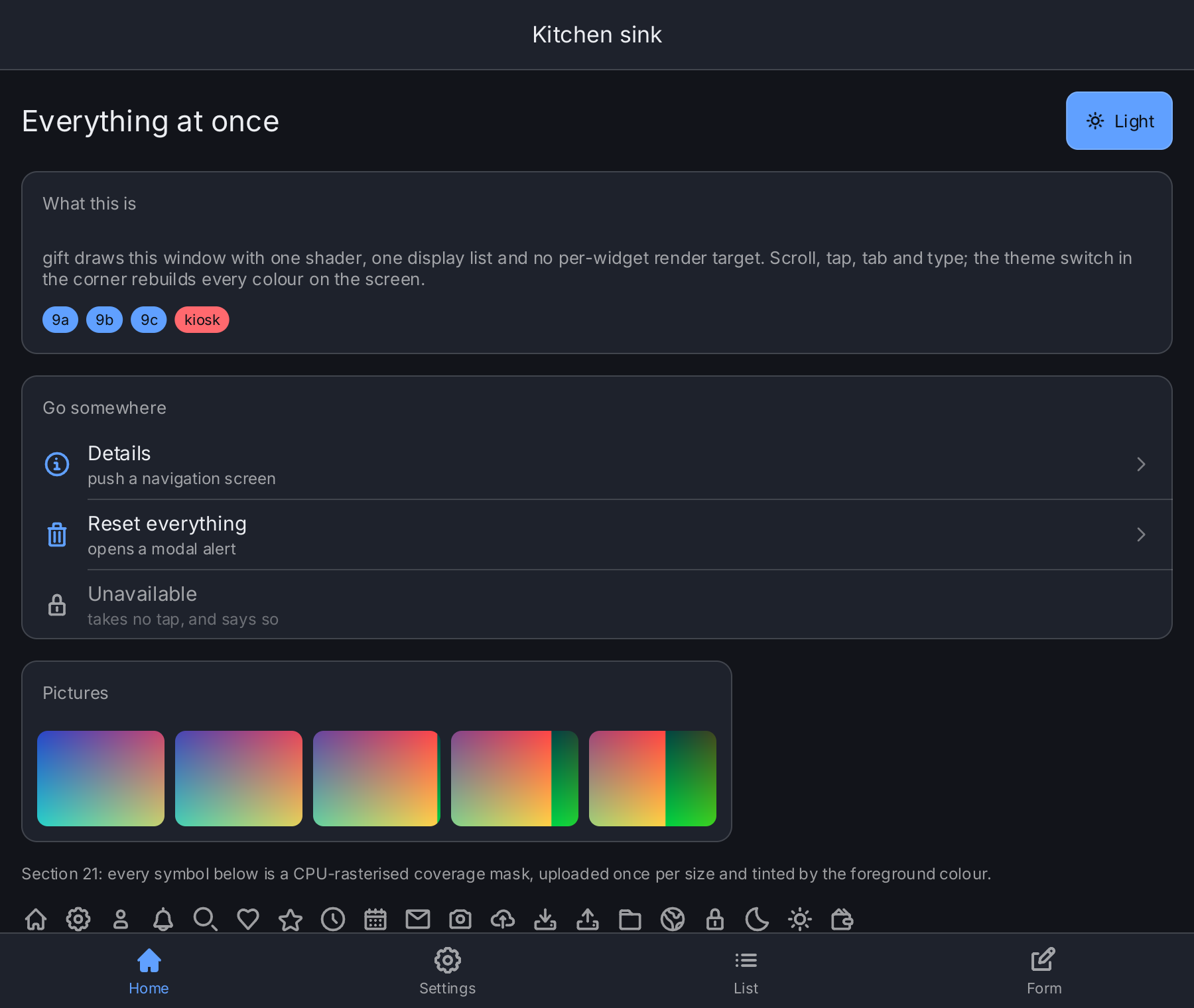Click the info icon beside Details

(x=57, y=464)
